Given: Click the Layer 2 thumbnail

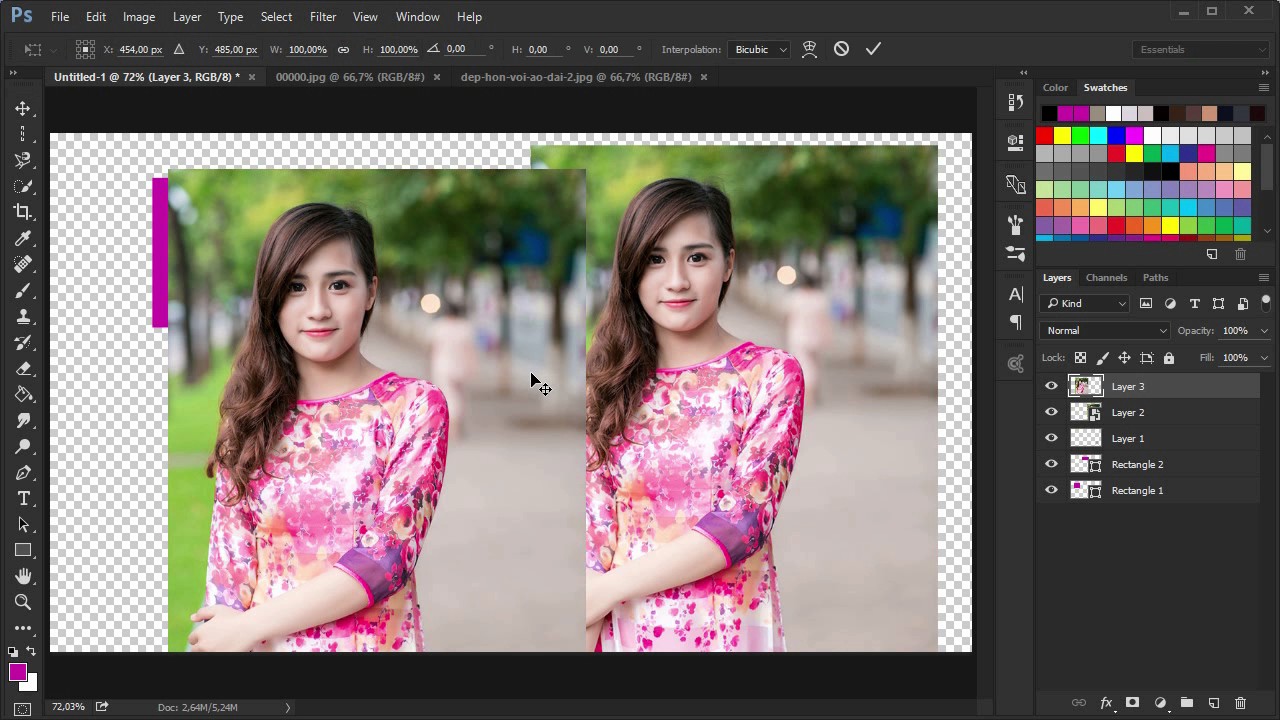Looking at the screenshot, I should click(1085, 412).
